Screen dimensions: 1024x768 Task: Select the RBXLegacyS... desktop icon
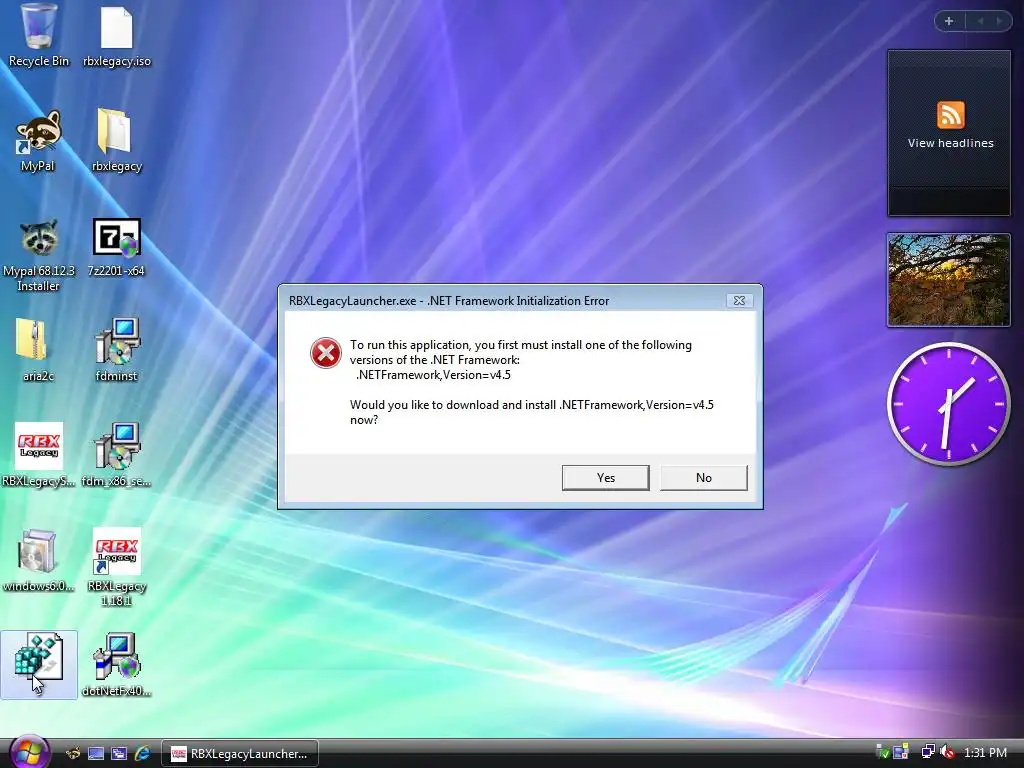click(x=39, y=455)
